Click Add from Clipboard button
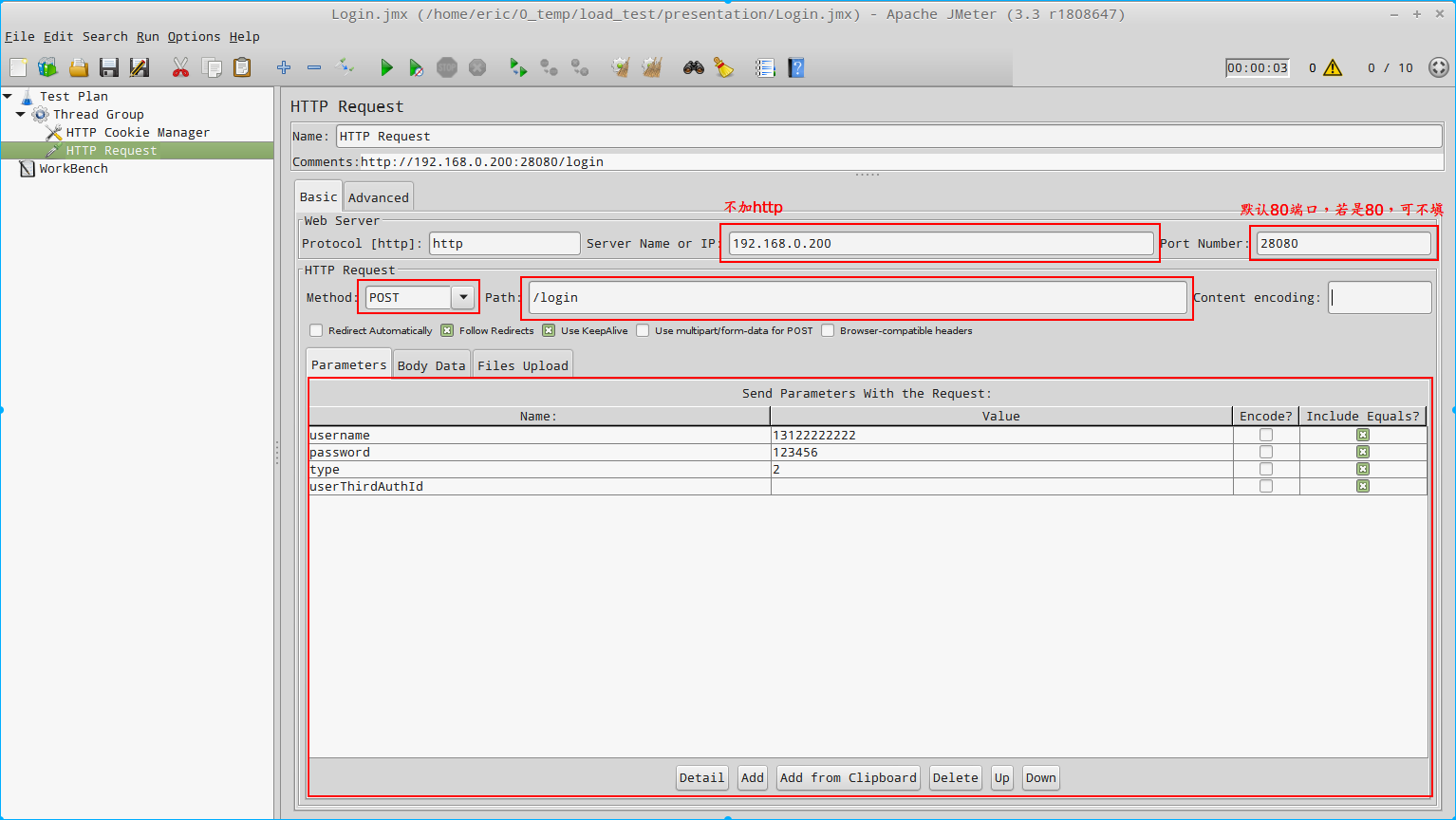The width and height of the screenshot is (1456, 820). coord(849,777)
